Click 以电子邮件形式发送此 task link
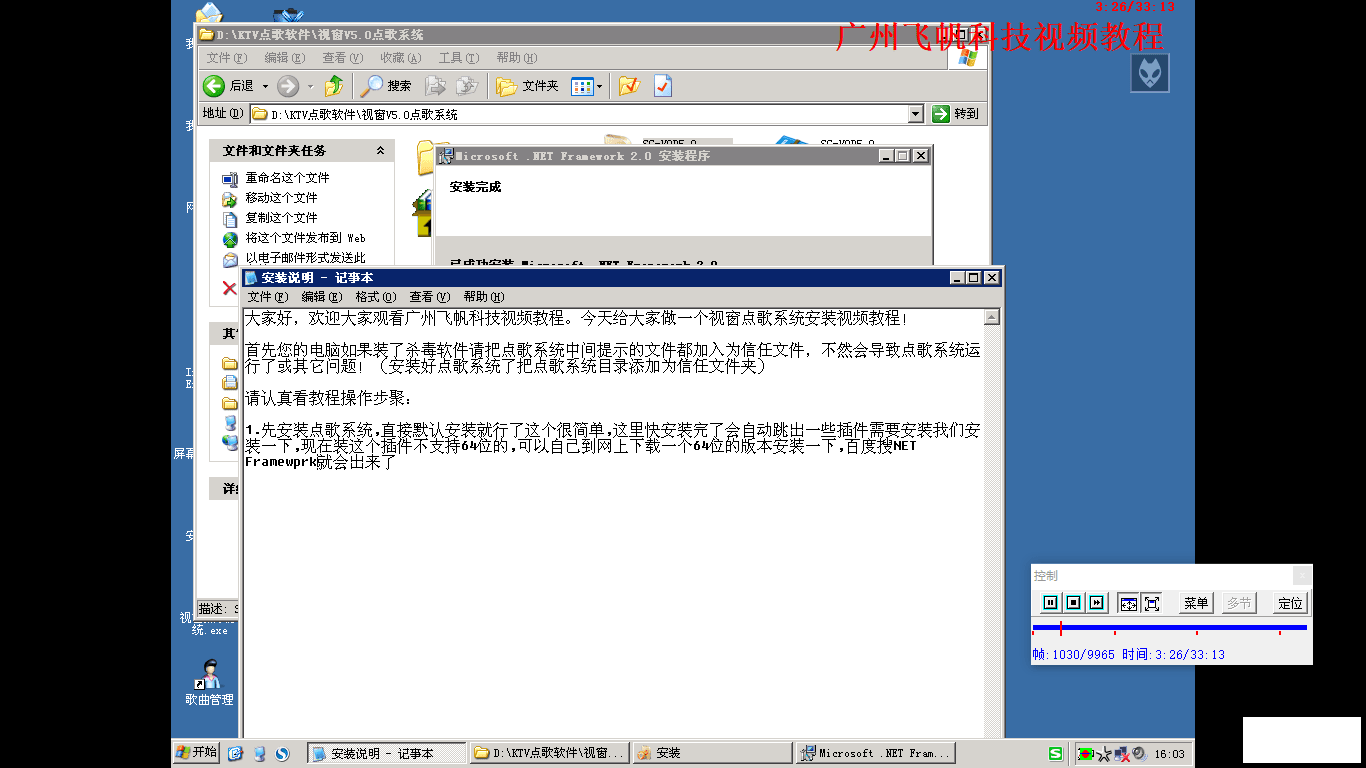Viewport: 1366px width, 768px height. (x=305, y=258)
